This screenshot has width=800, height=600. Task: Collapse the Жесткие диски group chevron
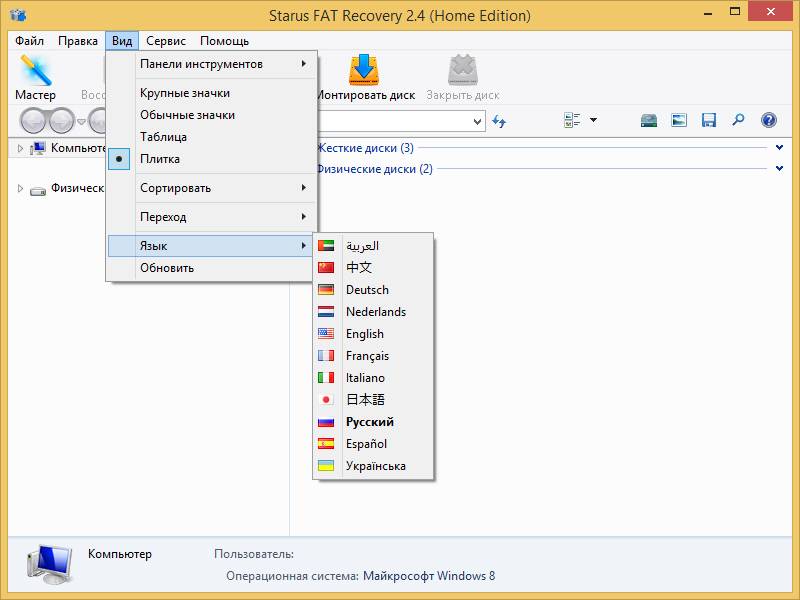point(779,148)
